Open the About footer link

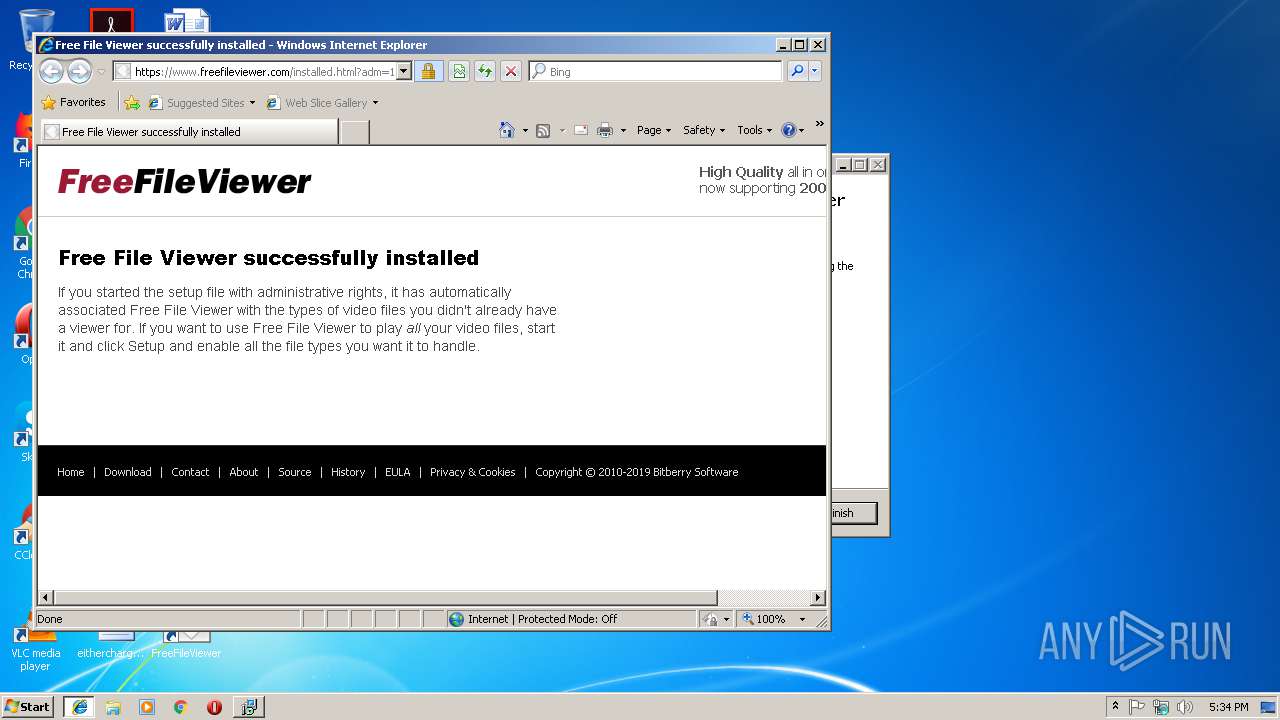(244, 472)
